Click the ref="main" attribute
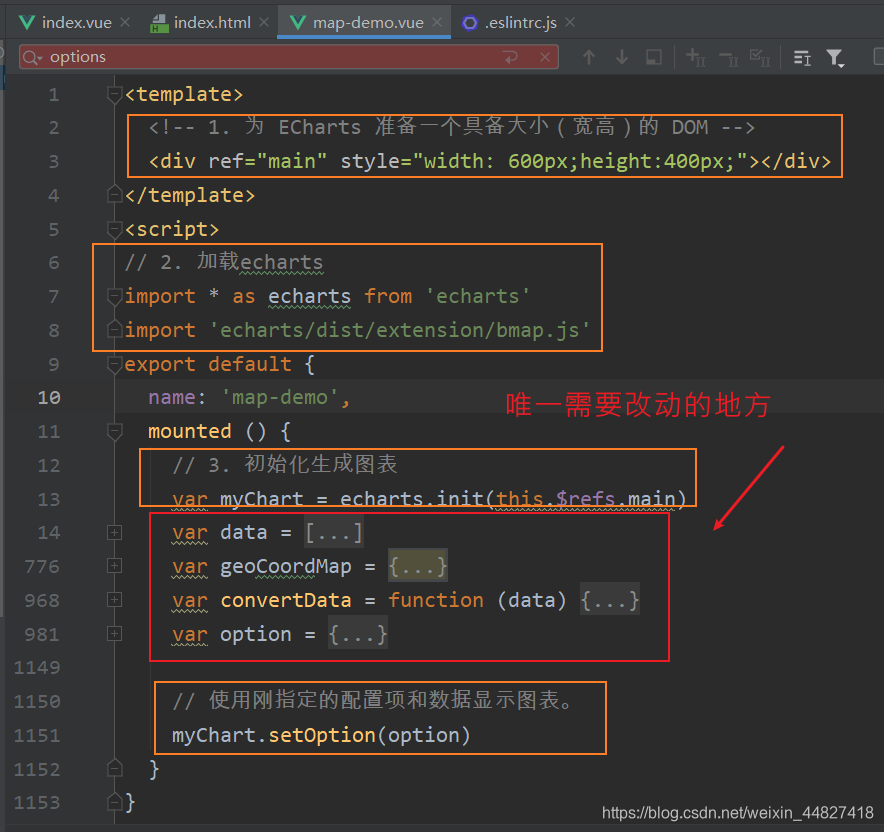 [267, 161]
